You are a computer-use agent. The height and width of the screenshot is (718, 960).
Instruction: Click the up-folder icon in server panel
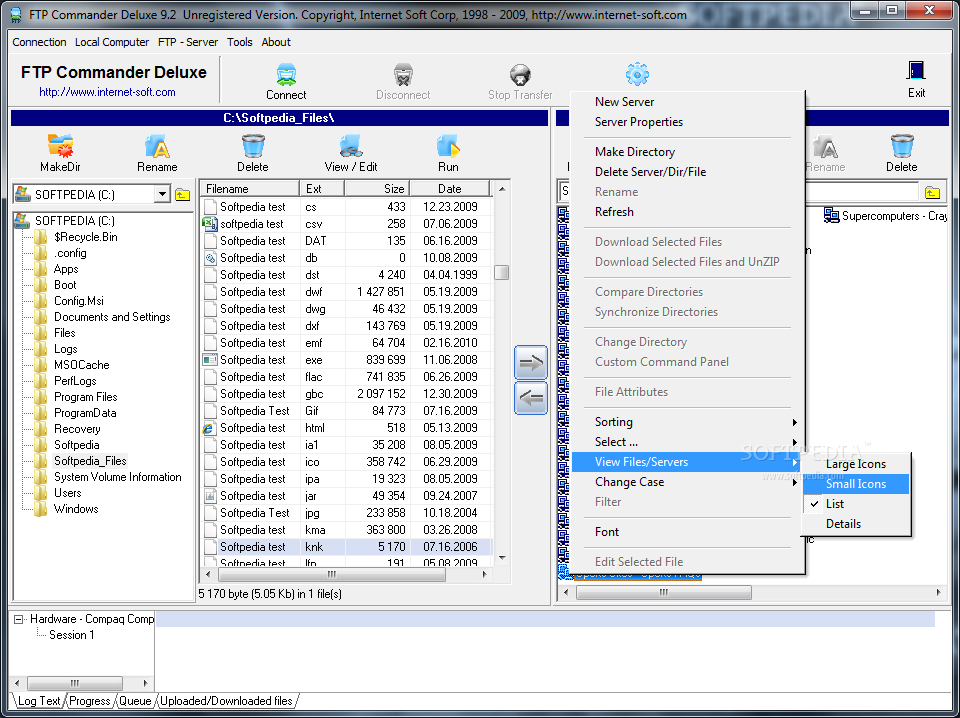tap(932, 193)
